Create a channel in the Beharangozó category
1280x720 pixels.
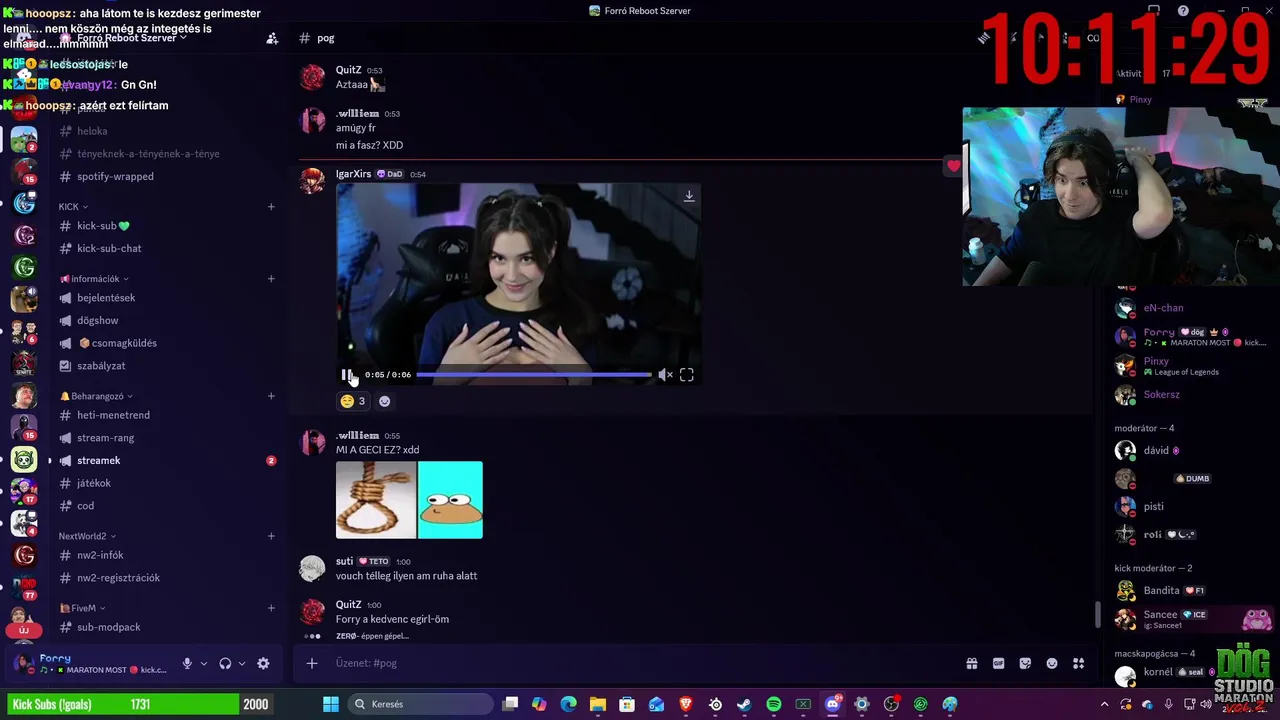271,396
